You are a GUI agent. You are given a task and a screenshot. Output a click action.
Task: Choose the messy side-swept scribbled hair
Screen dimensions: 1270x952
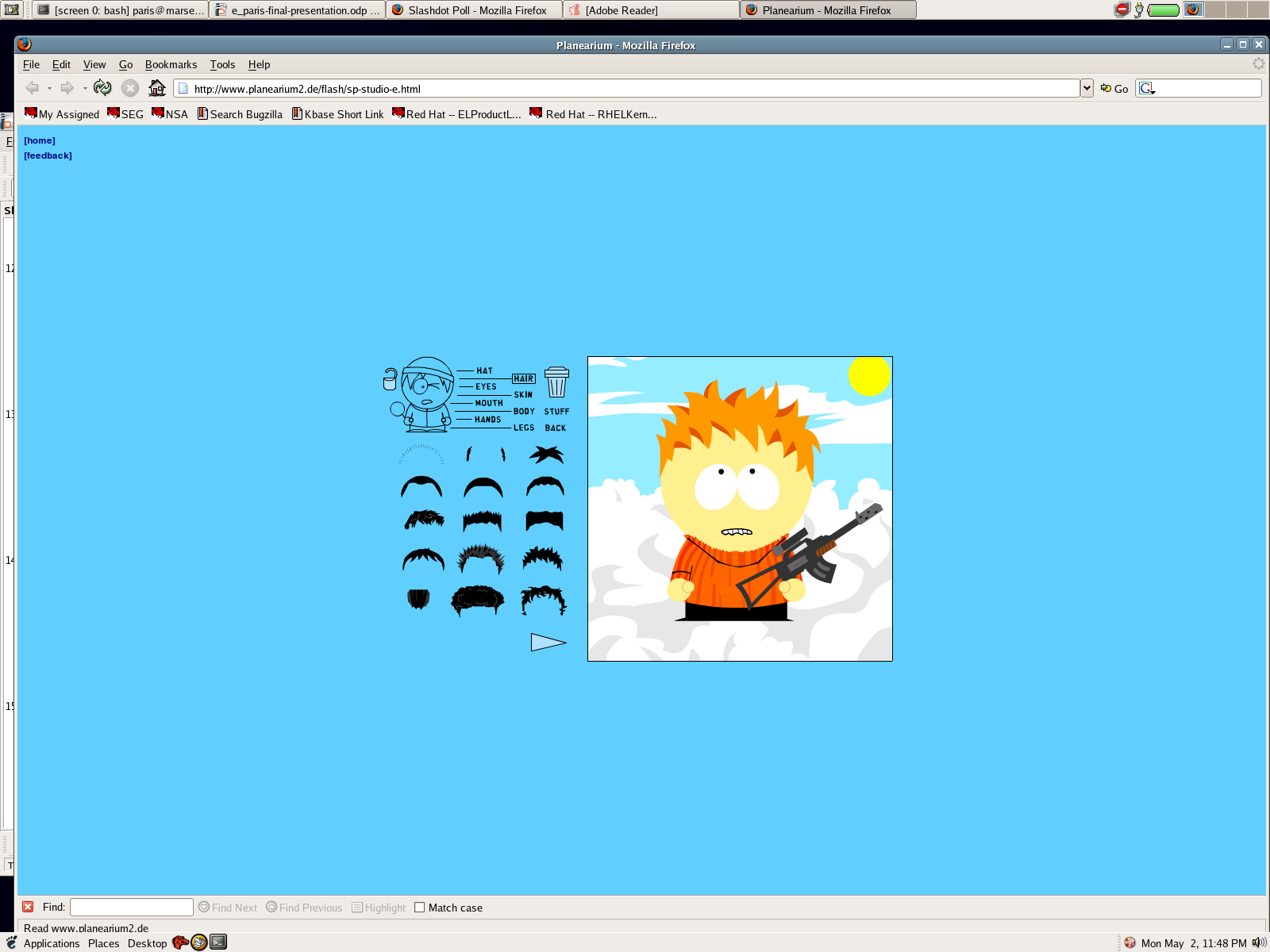(424, 520)
